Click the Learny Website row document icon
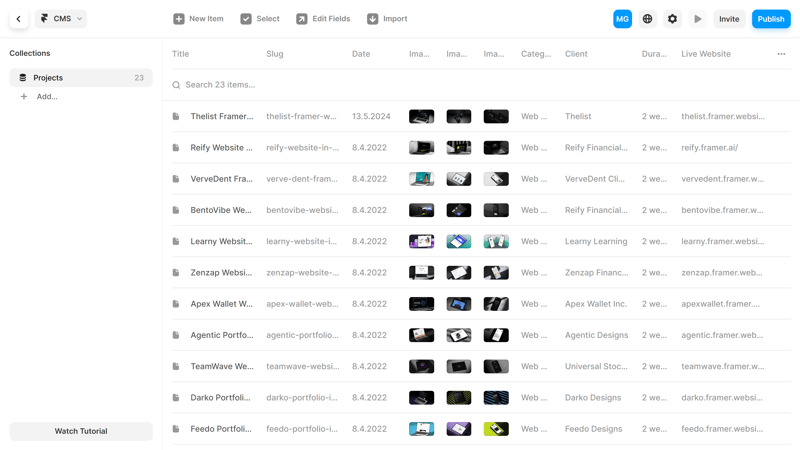800x450 pixels. click(x=176, y=241)
